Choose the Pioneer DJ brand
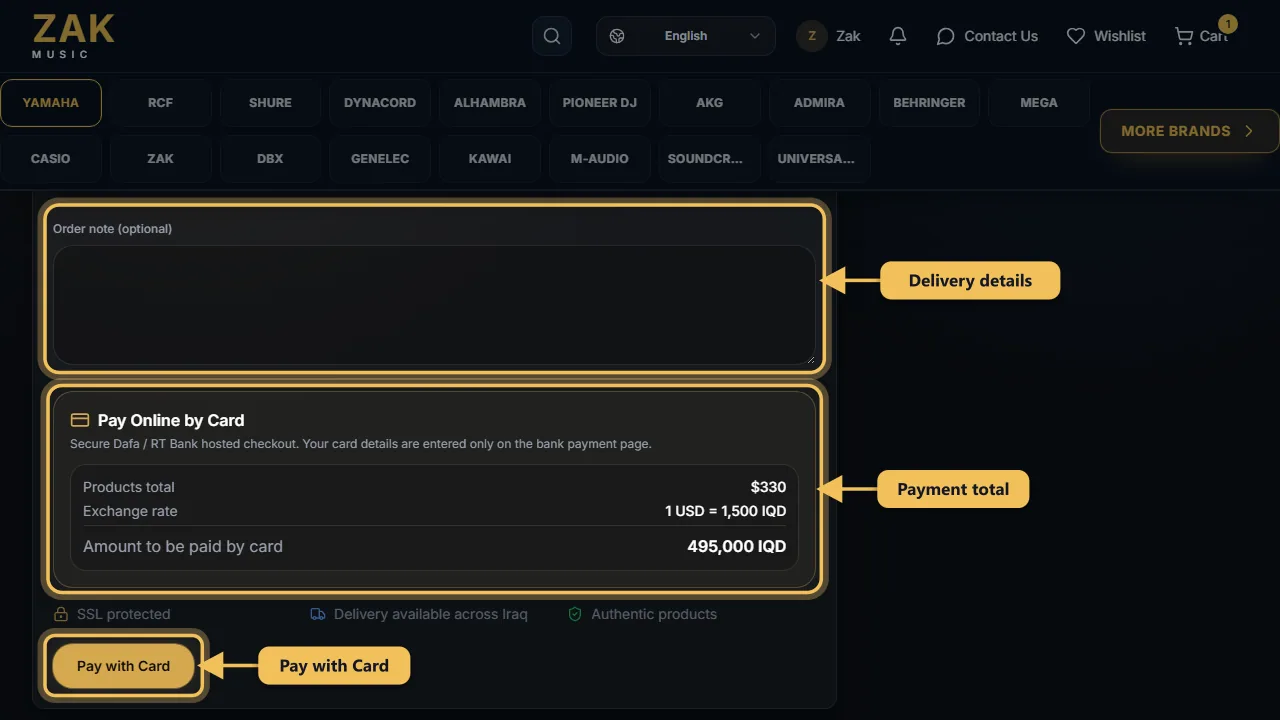The image size is (1280, 720). (600, 103)
